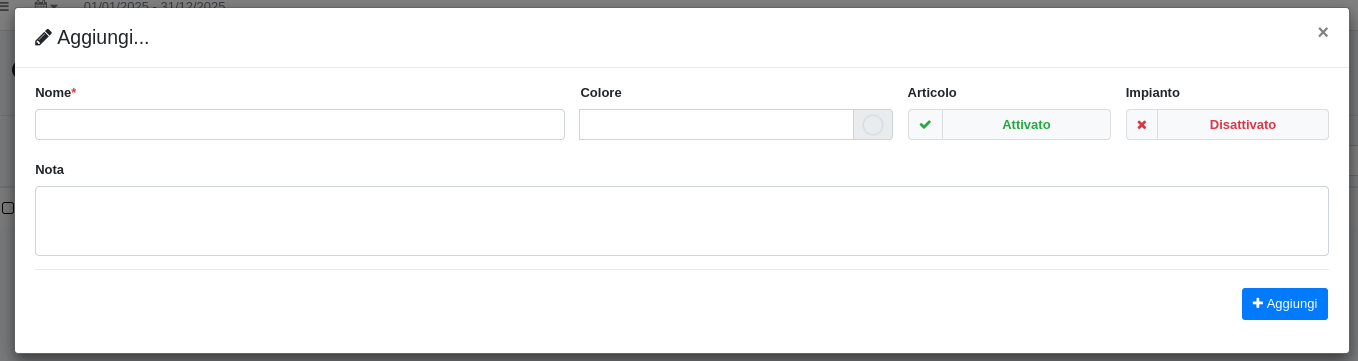Expand the dropdown arrow next to the calendar
The image size is (1358, 361).
pyautogui.click(x=54, y=6)
